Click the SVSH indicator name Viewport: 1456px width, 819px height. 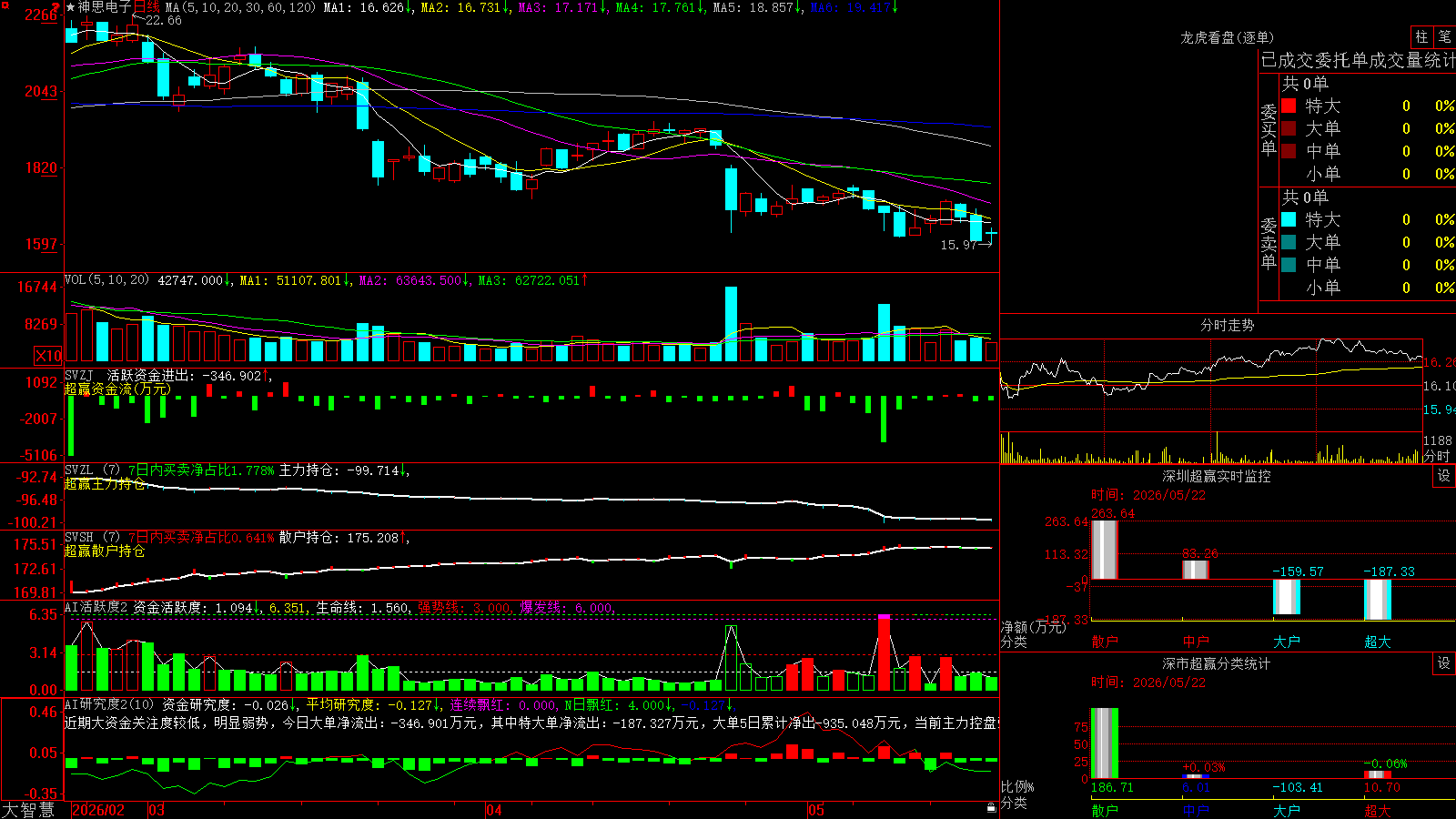click(79, 538)
